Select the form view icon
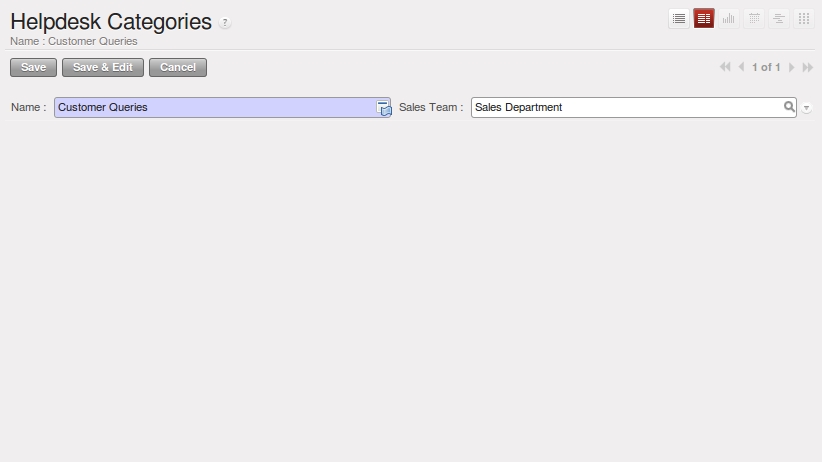Image resolution: width=822 pixels, height=462 pixels. tap(704, 19)
